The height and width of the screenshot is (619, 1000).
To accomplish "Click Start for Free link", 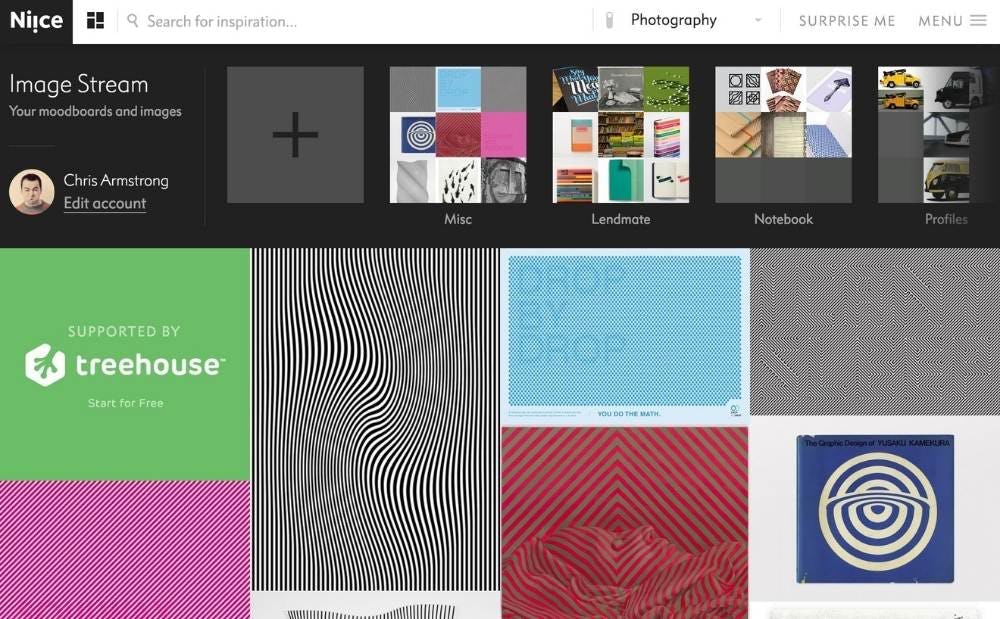I will pos(125,403).
